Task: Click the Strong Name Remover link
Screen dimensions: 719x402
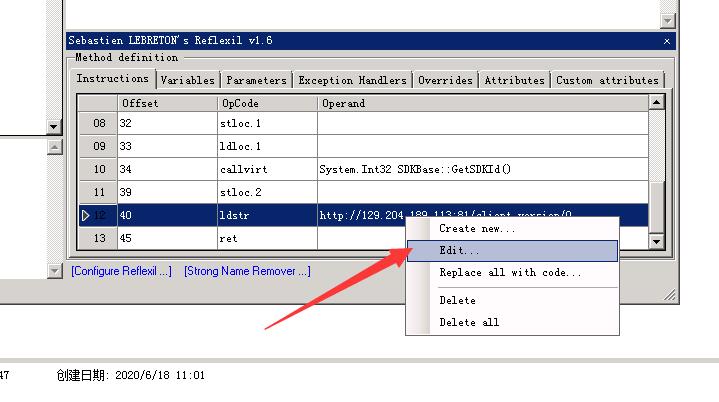Action: (247, 271)
